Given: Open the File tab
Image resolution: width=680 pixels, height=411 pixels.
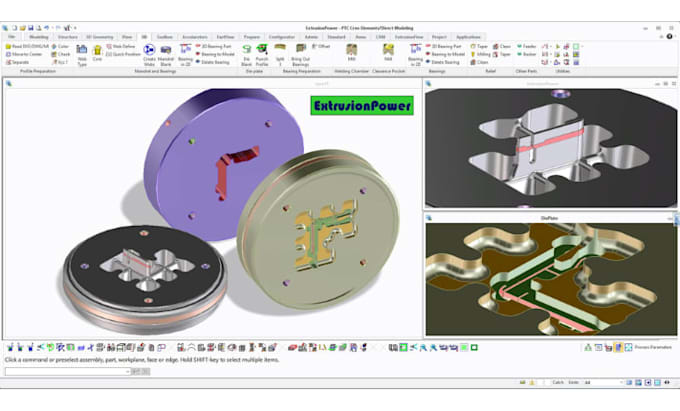Looking at the screenshot, I should pyautogui.click(x=12, y=37).
